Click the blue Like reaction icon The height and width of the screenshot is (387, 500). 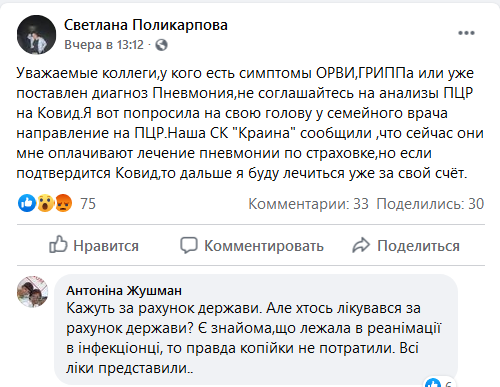(27, 203)
